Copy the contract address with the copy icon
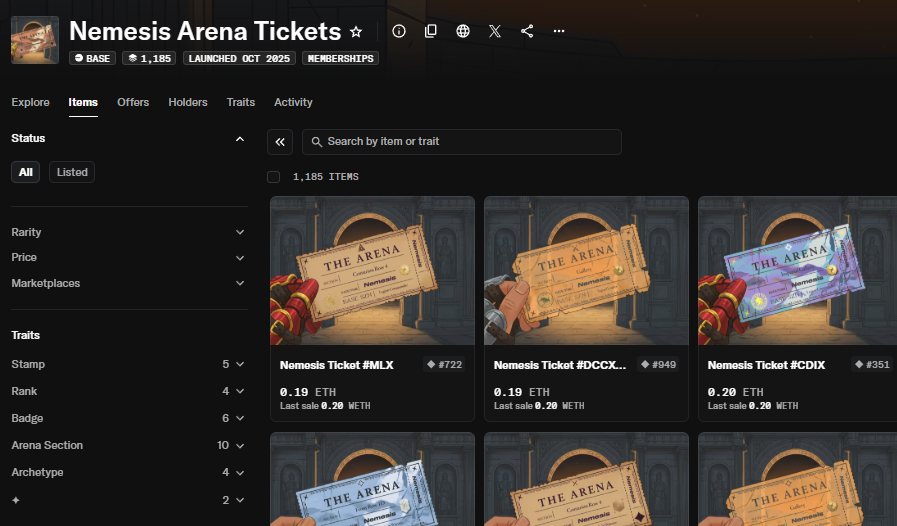This screenshot has height=526, width=897. 431,31
